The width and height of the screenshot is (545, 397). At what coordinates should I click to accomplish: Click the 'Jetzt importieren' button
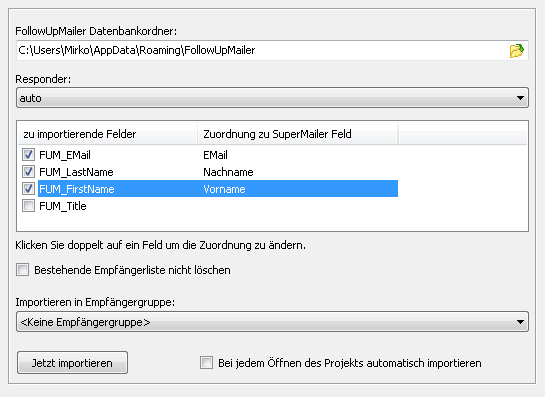point(72,363)
